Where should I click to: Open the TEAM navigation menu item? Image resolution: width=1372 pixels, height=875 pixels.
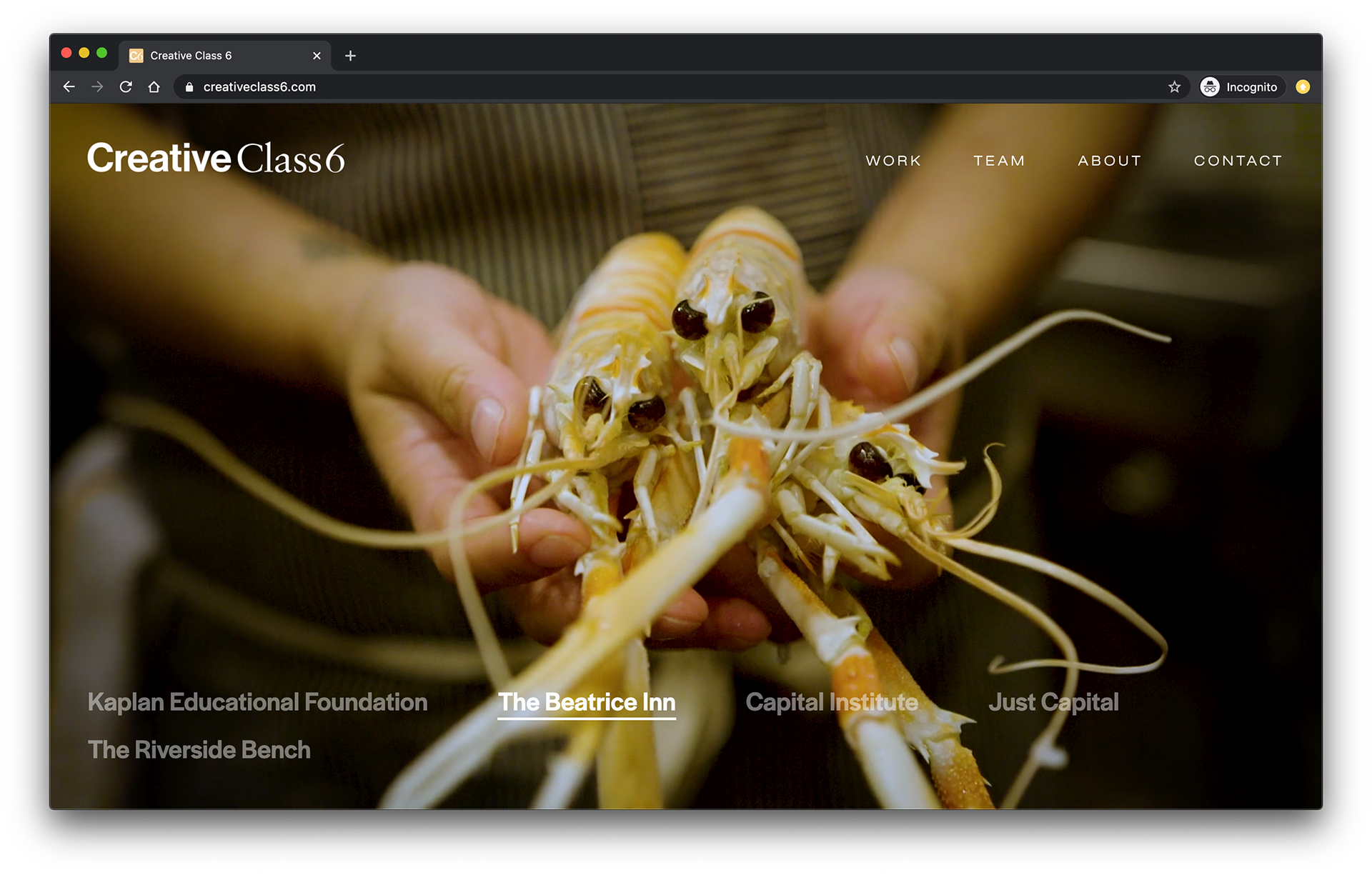pyautogui.click(x=999, y=161)
